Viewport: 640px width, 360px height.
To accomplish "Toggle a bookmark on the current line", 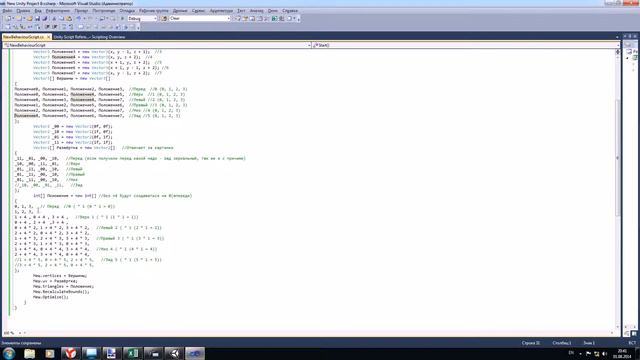I will [81, 27].
